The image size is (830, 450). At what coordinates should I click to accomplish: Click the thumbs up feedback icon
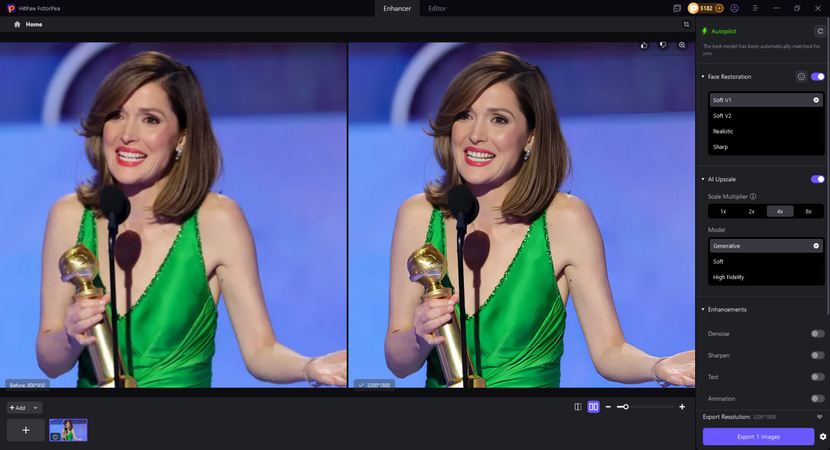pos(644,46)
